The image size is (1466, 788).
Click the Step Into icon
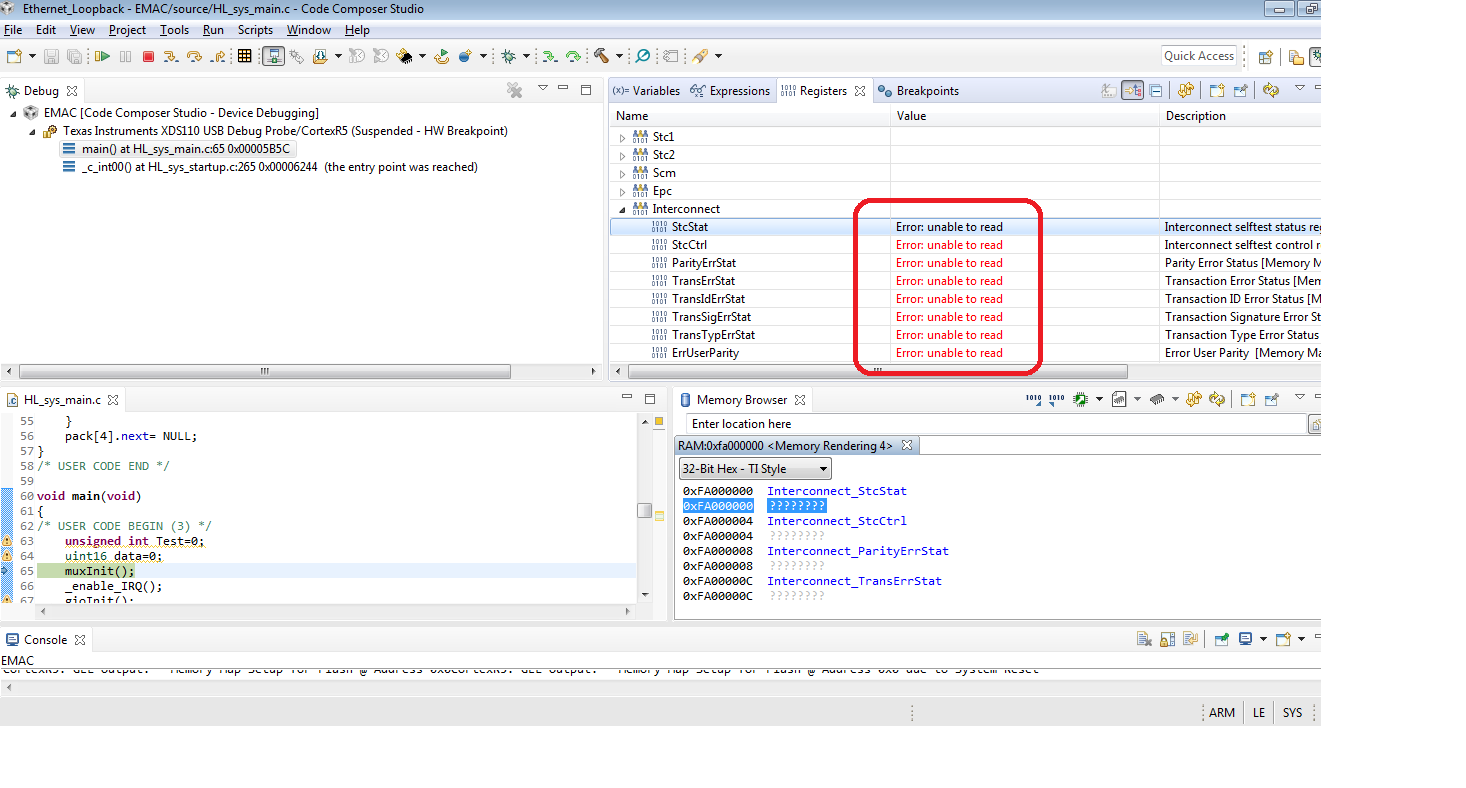pos(171,56)
